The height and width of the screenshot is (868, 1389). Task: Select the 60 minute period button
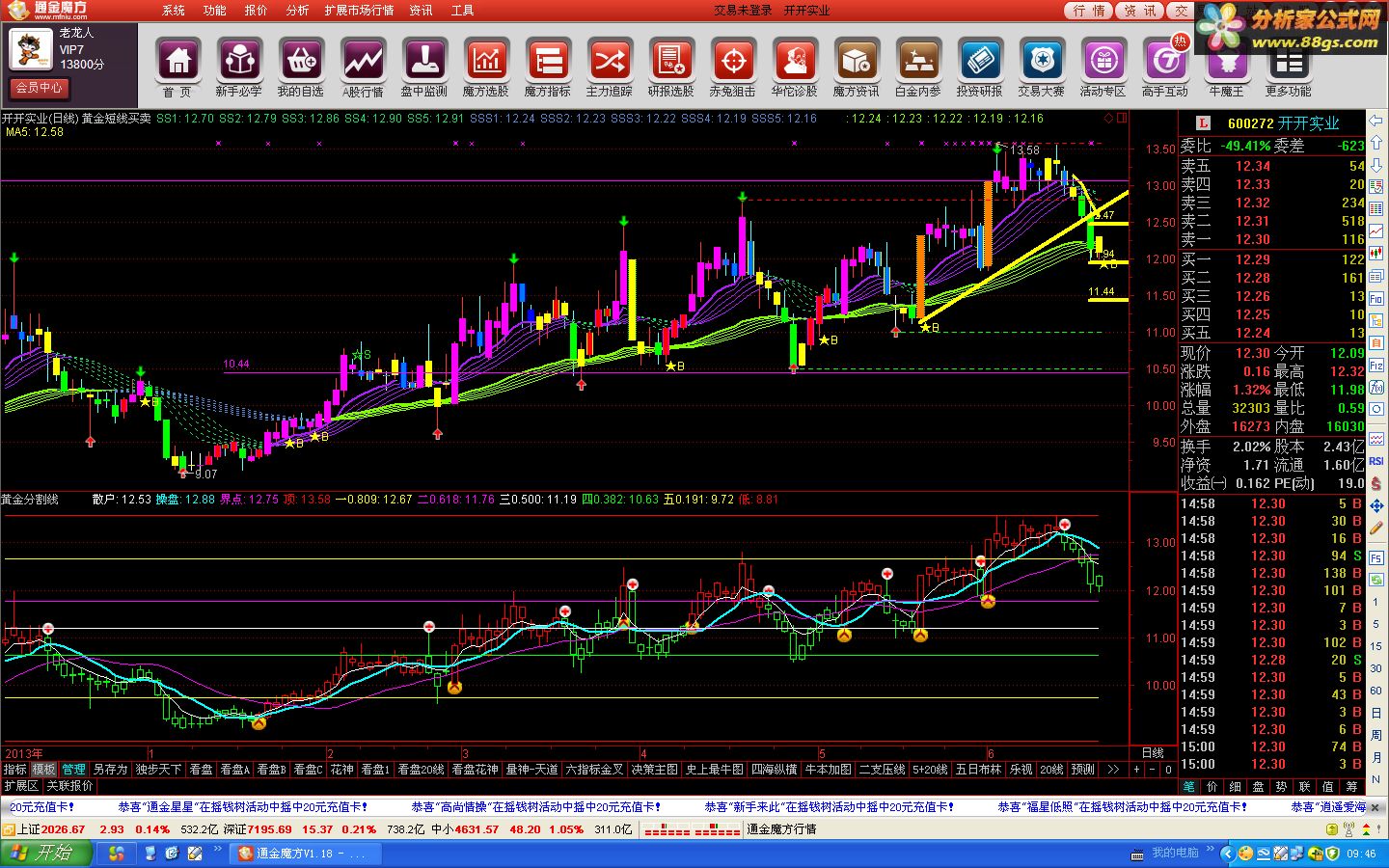click(x=1376, y=691)
